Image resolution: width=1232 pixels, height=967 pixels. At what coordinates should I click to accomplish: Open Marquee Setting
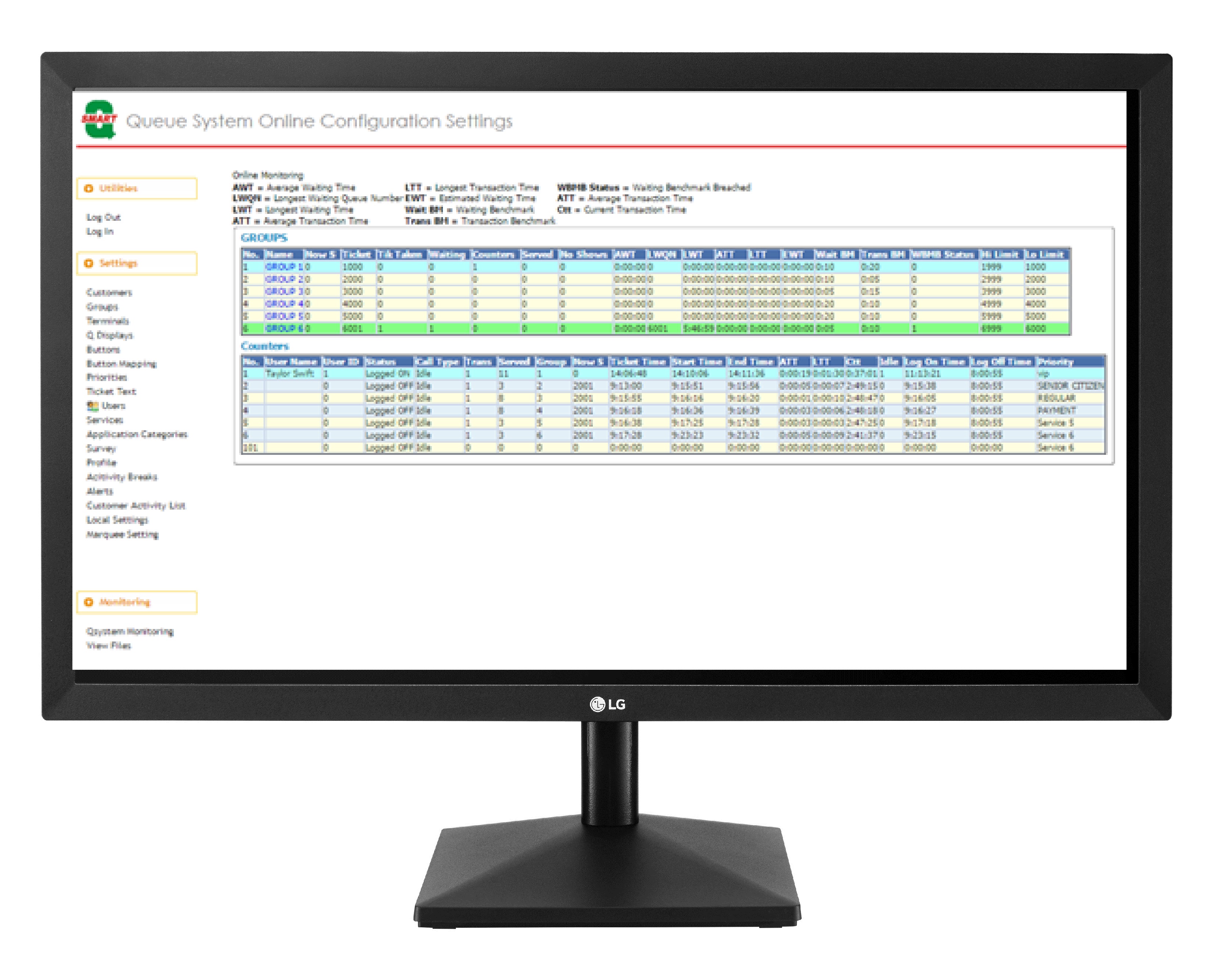[x=122, y=535]
